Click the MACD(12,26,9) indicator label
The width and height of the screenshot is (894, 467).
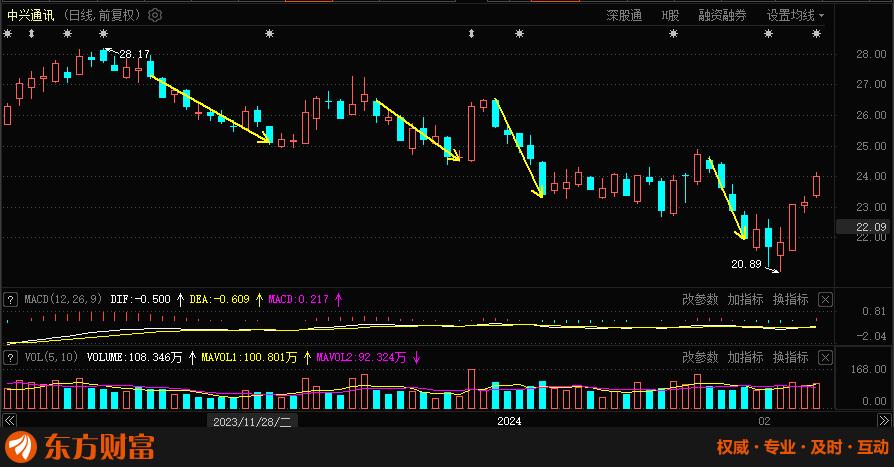(63, 299)
